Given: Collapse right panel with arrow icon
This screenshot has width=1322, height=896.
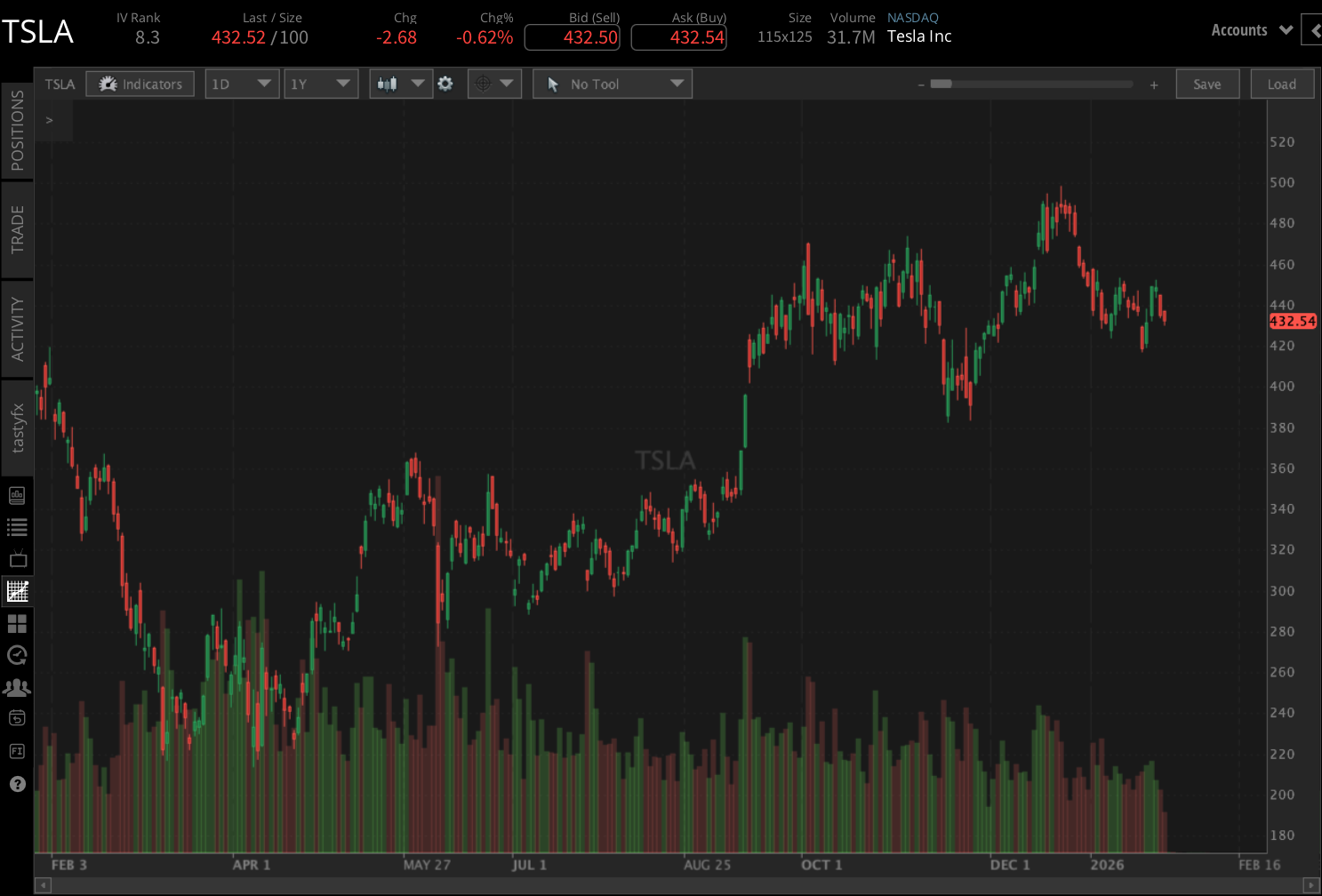Looking at the screenshot, I should [1312, 30].
